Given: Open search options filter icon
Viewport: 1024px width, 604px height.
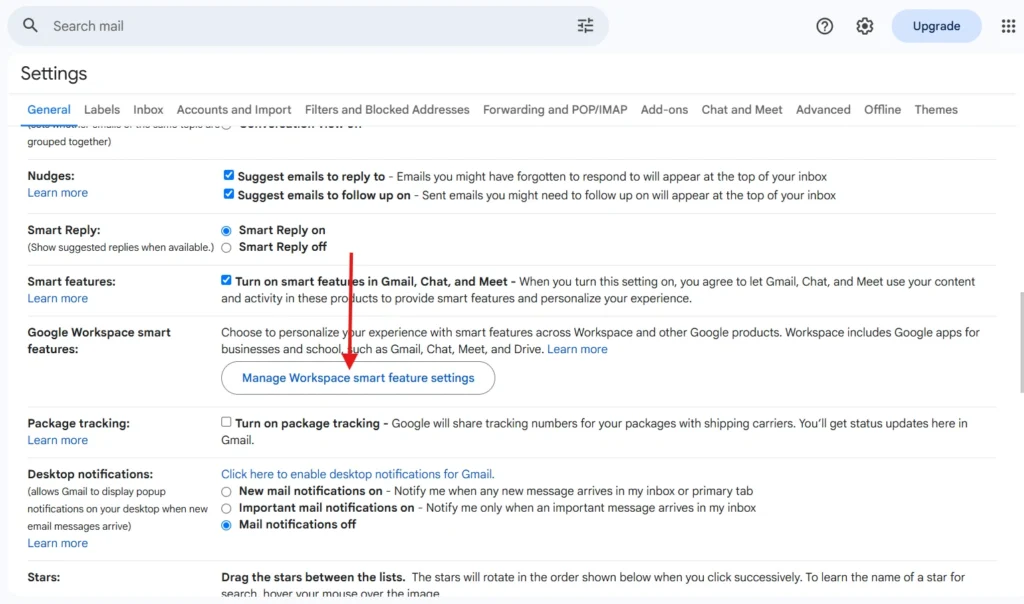Looking at the screenshot, I should point(585,25).
